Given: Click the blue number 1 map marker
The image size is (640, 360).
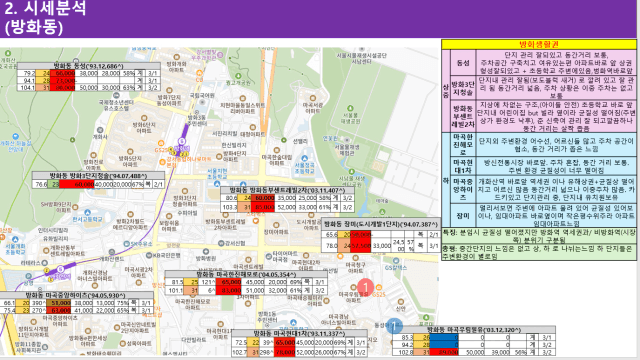Looking at the screenshot, I should click(394, 326).
